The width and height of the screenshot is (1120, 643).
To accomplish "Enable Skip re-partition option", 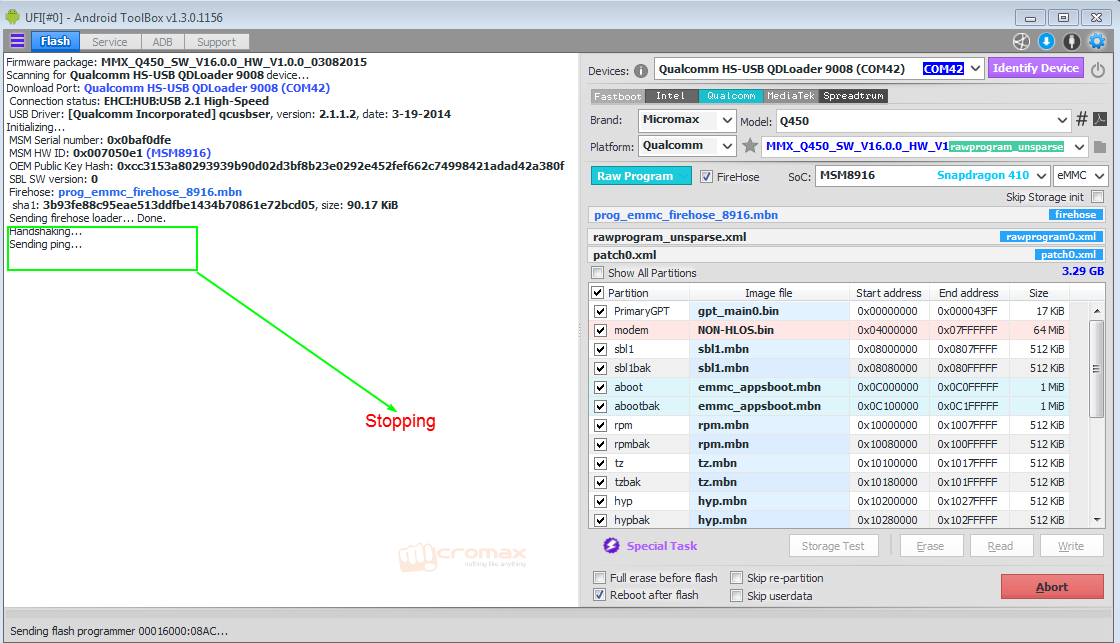I will [736, 577].
